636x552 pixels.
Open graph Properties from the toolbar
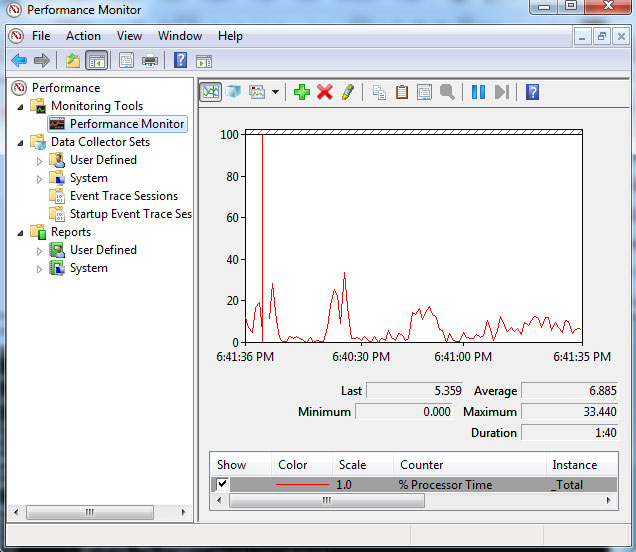click(424, 92)
